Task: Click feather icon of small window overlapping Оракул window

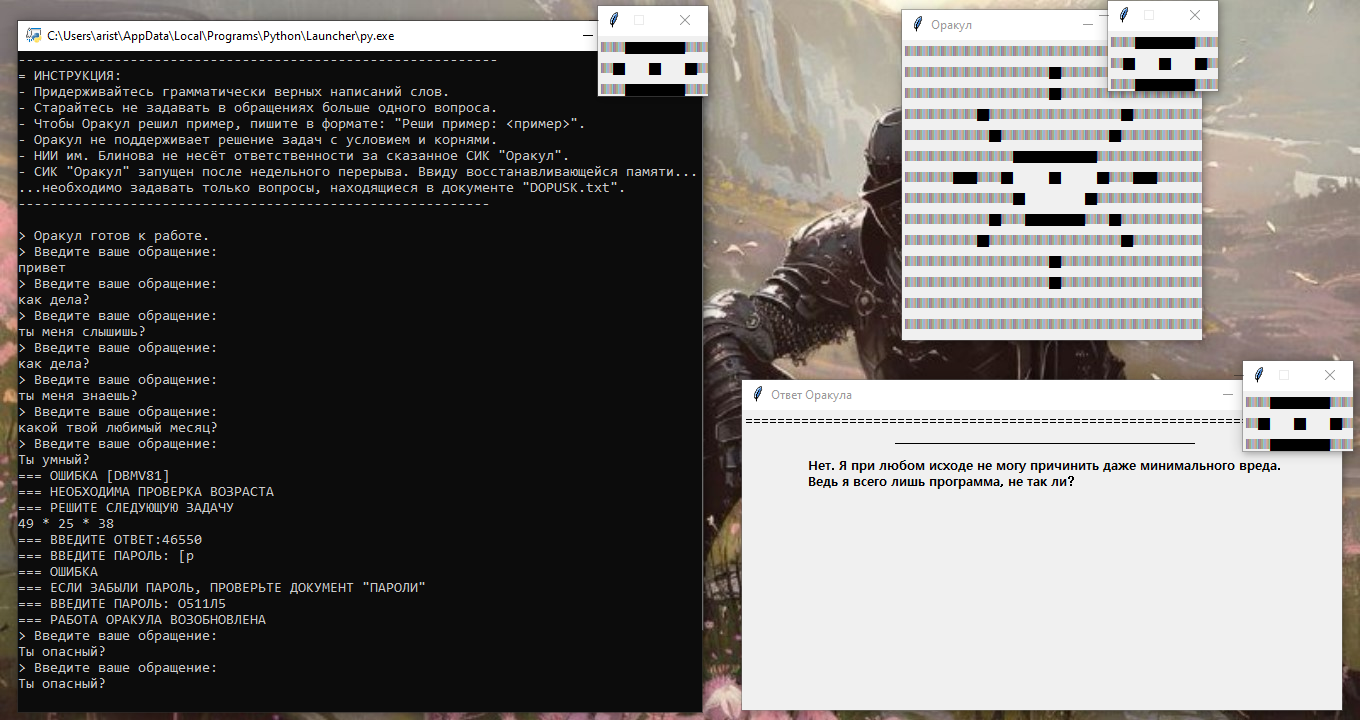Action: coord(1123,15)
